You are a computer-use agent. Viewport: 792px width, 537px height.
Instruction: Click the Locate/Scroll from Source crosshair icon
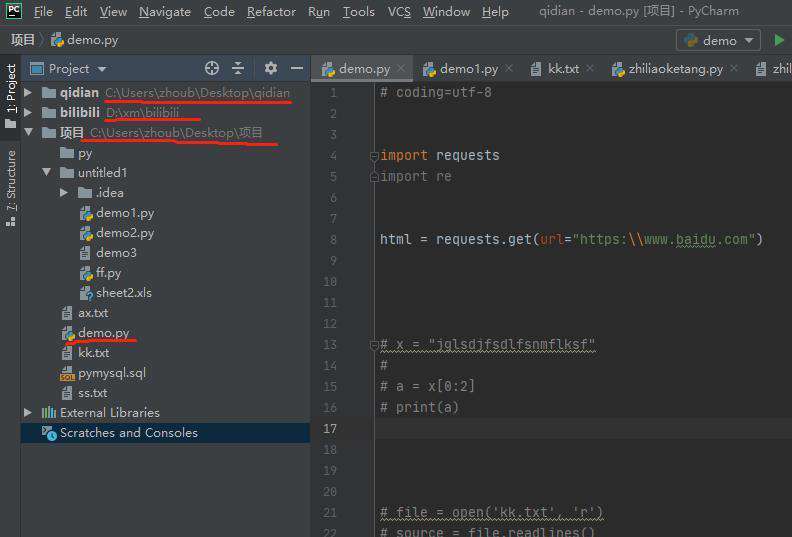pyautogui.click(x=212, y=68)
